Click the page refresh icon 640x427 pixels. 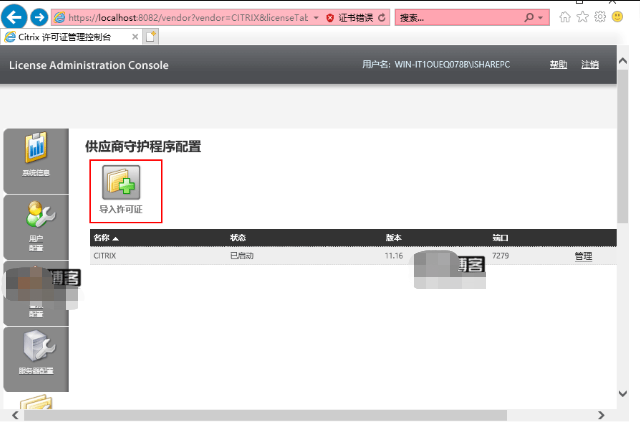(382, 18)
